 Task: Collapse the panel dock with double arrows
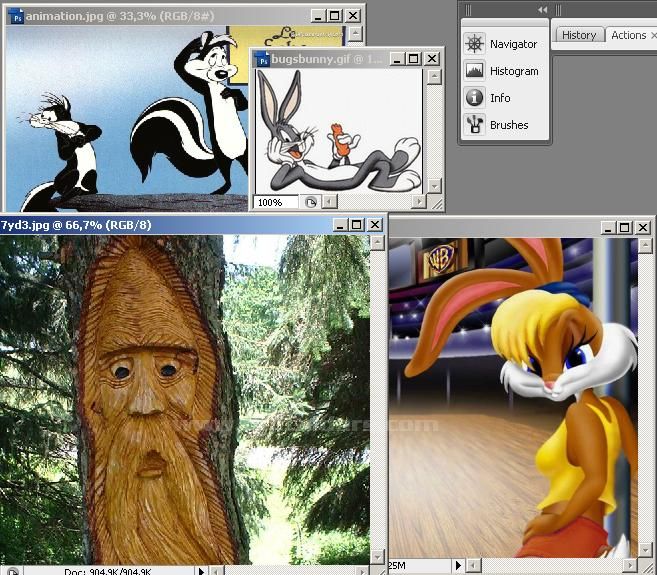click(x=542, y=10)
